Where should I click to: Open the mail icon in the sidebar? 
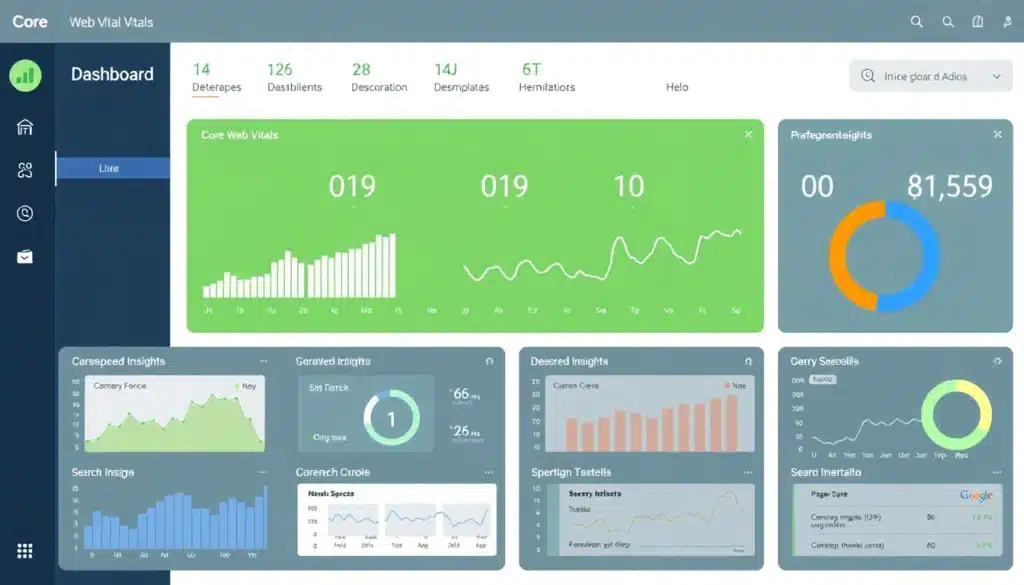(x=24, y=256)
